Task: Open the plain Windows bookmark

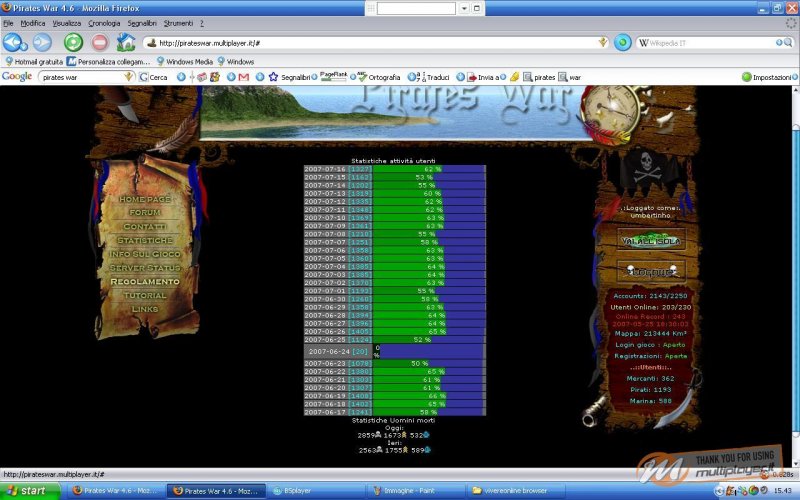Action: tap(236, 61)
